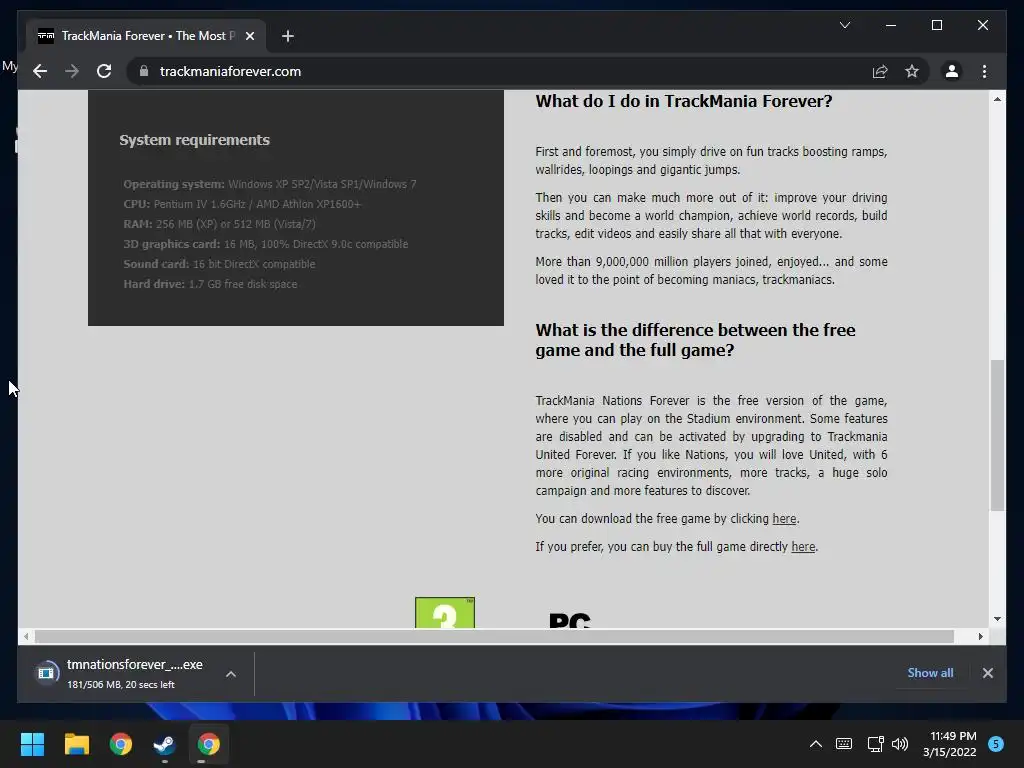Click the touch keyboard tray icon

click(x=844, y=743)
